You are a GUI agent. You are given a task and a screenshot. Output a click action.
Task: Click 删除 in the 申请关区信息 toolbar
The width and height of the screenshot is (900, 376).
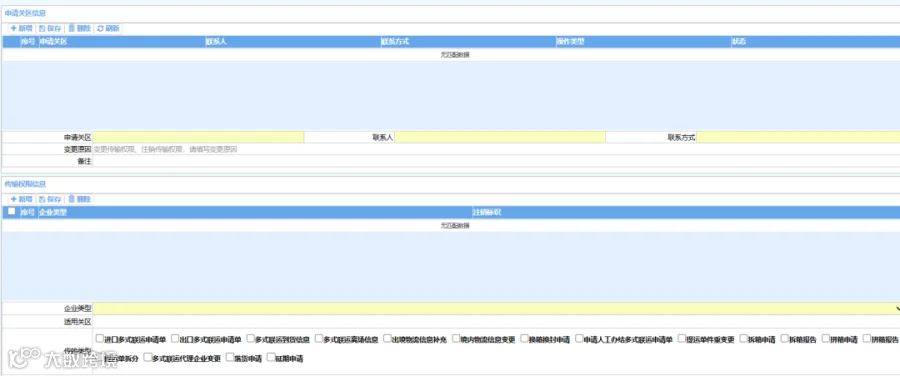79,28
